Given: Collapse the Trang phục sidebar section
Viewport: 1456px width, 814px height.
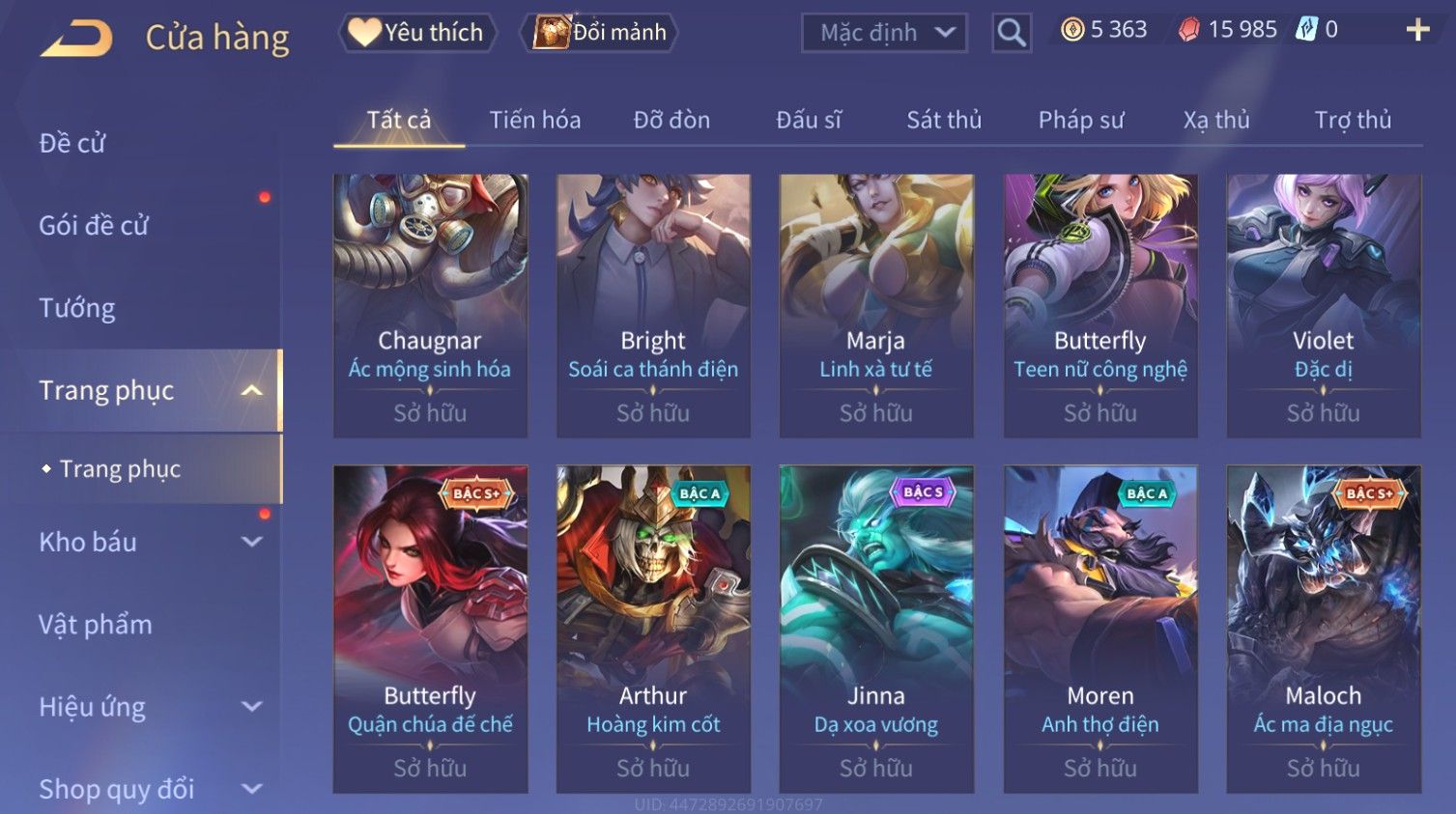Looking at the screenshot, I should click(251, 390).
